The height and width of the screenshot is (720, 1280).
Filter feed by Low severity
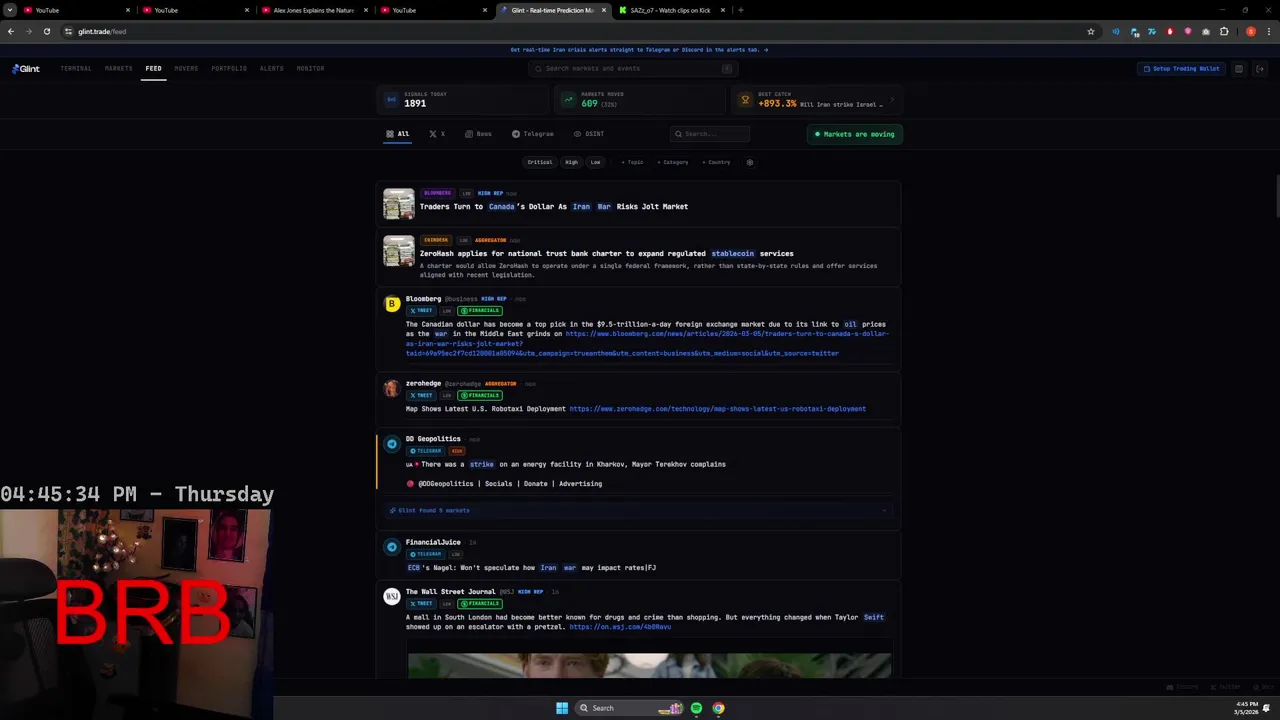coord(595,162)
